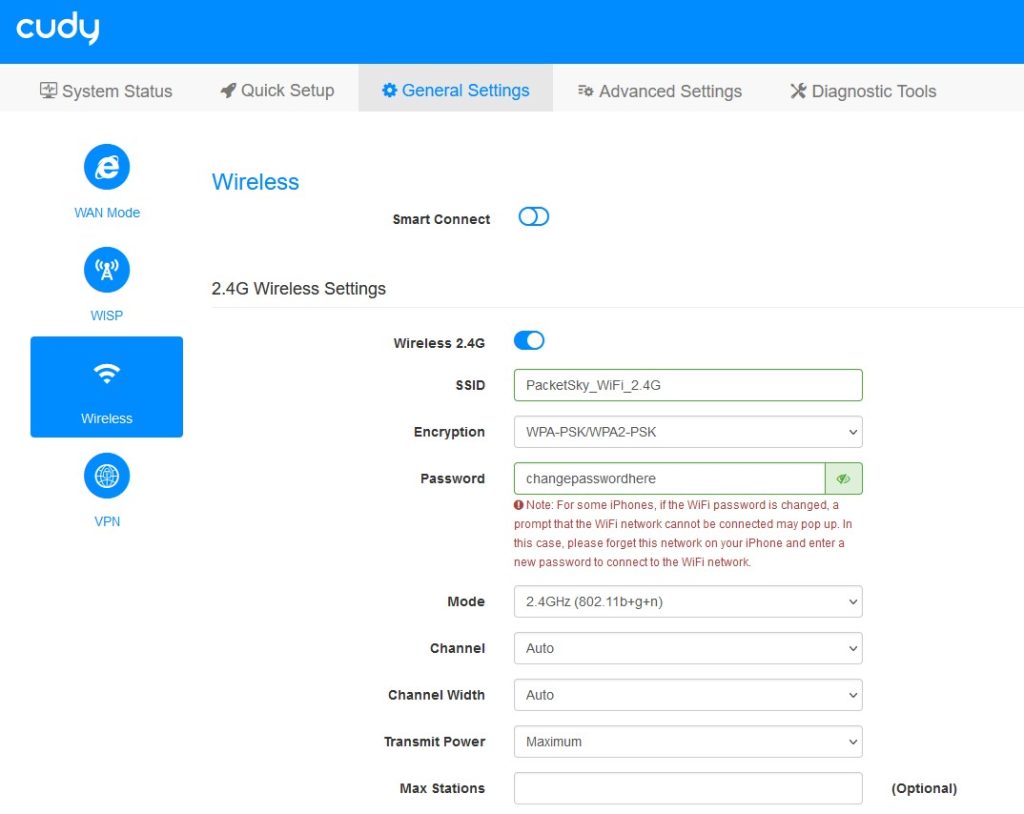Click the wrench icon beside Diagnostic Tools
1024x814 pixels.
tap(798, 91)
